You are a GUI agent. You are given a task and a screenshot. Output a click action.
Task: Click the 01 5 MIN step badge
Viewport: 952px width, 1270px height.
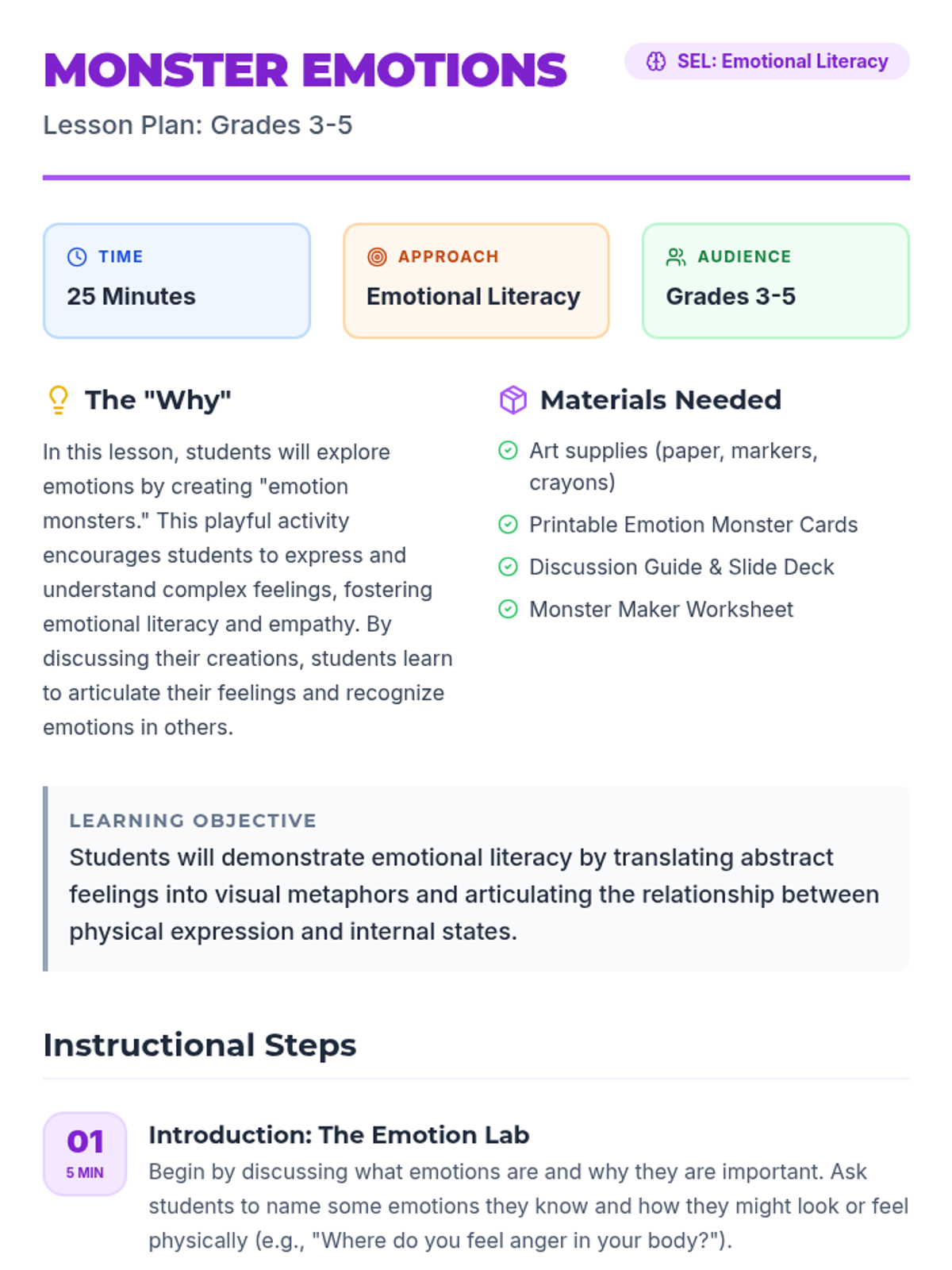coord(85,1154)
